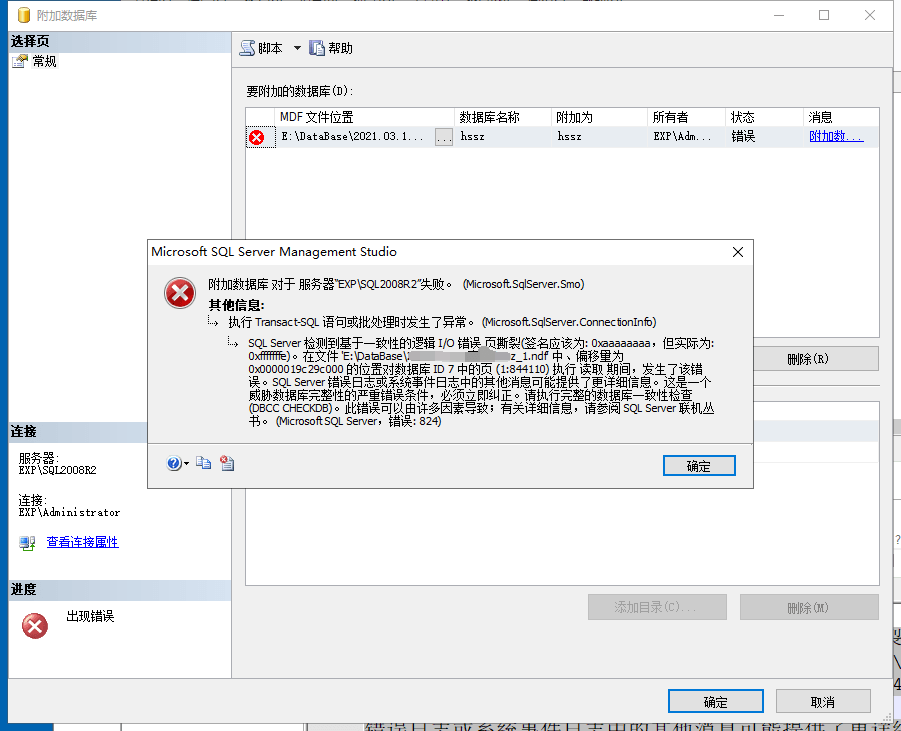
Task: Open the 查看连接属性 link
Action: (x=82, y=542)
